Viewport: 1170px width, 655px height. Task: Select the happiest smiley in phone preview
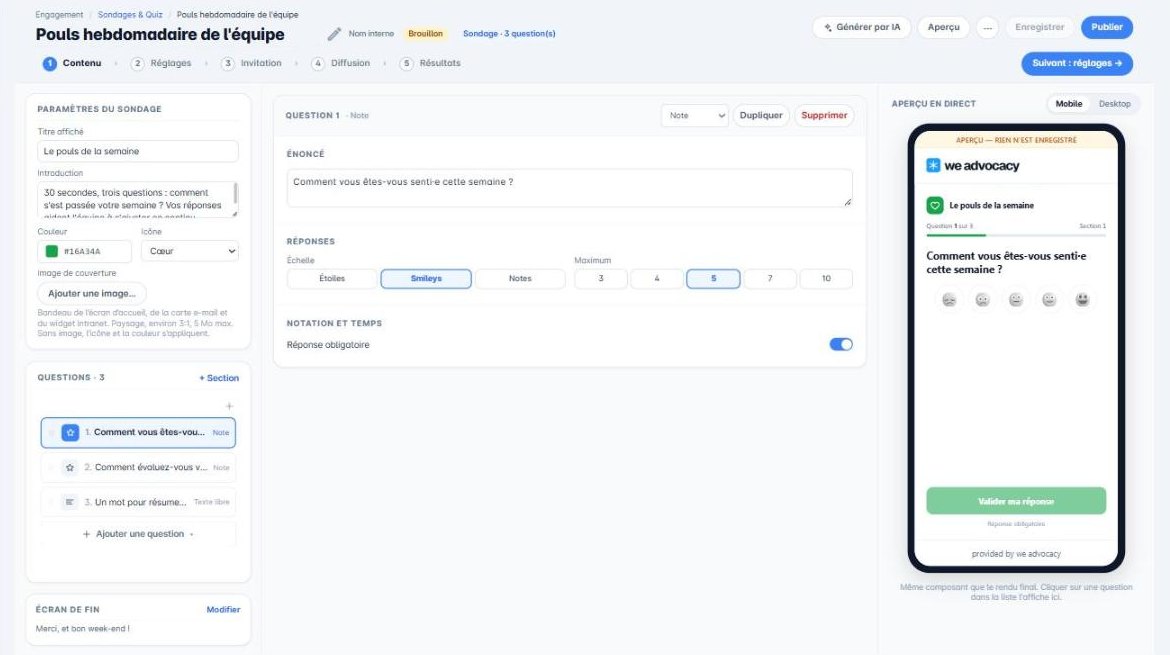(1082, 300)
